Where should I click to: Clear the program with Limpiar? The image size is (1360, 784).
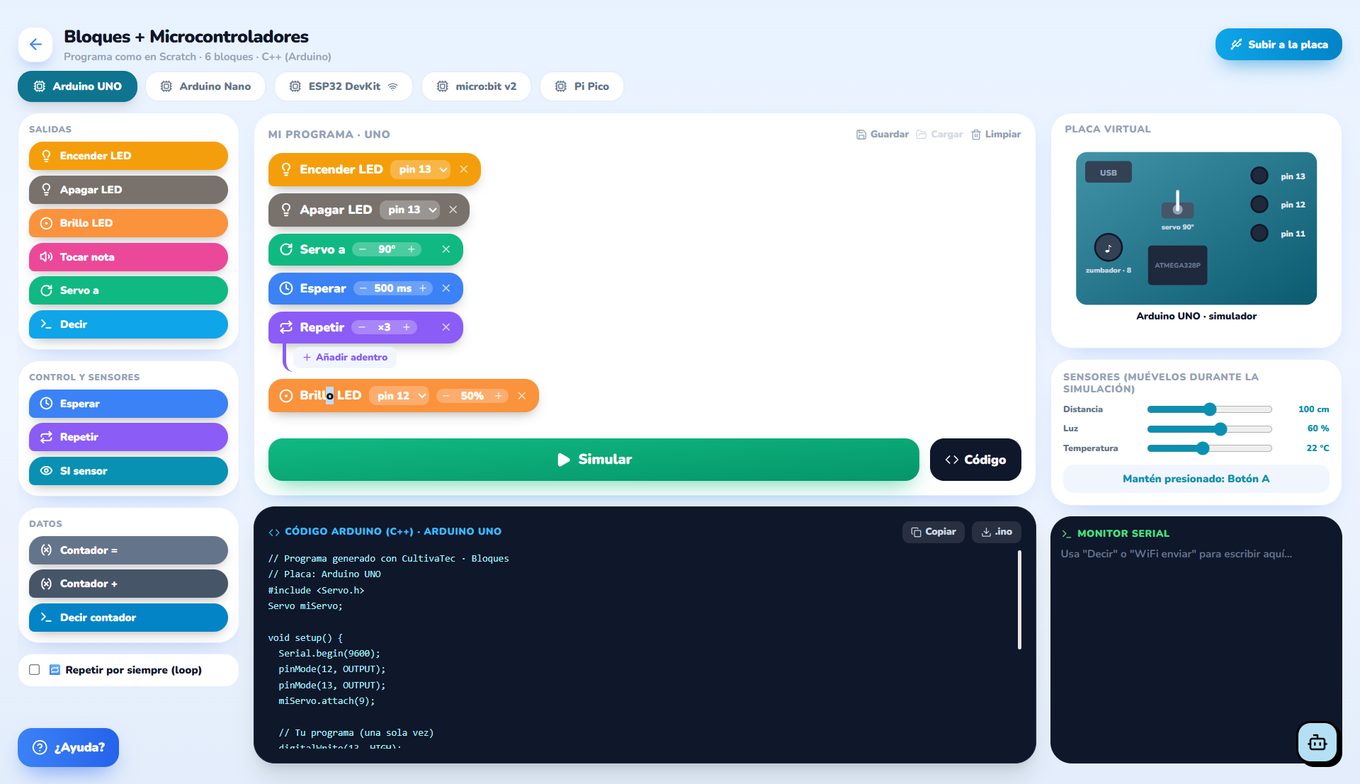tap(996, 134)
